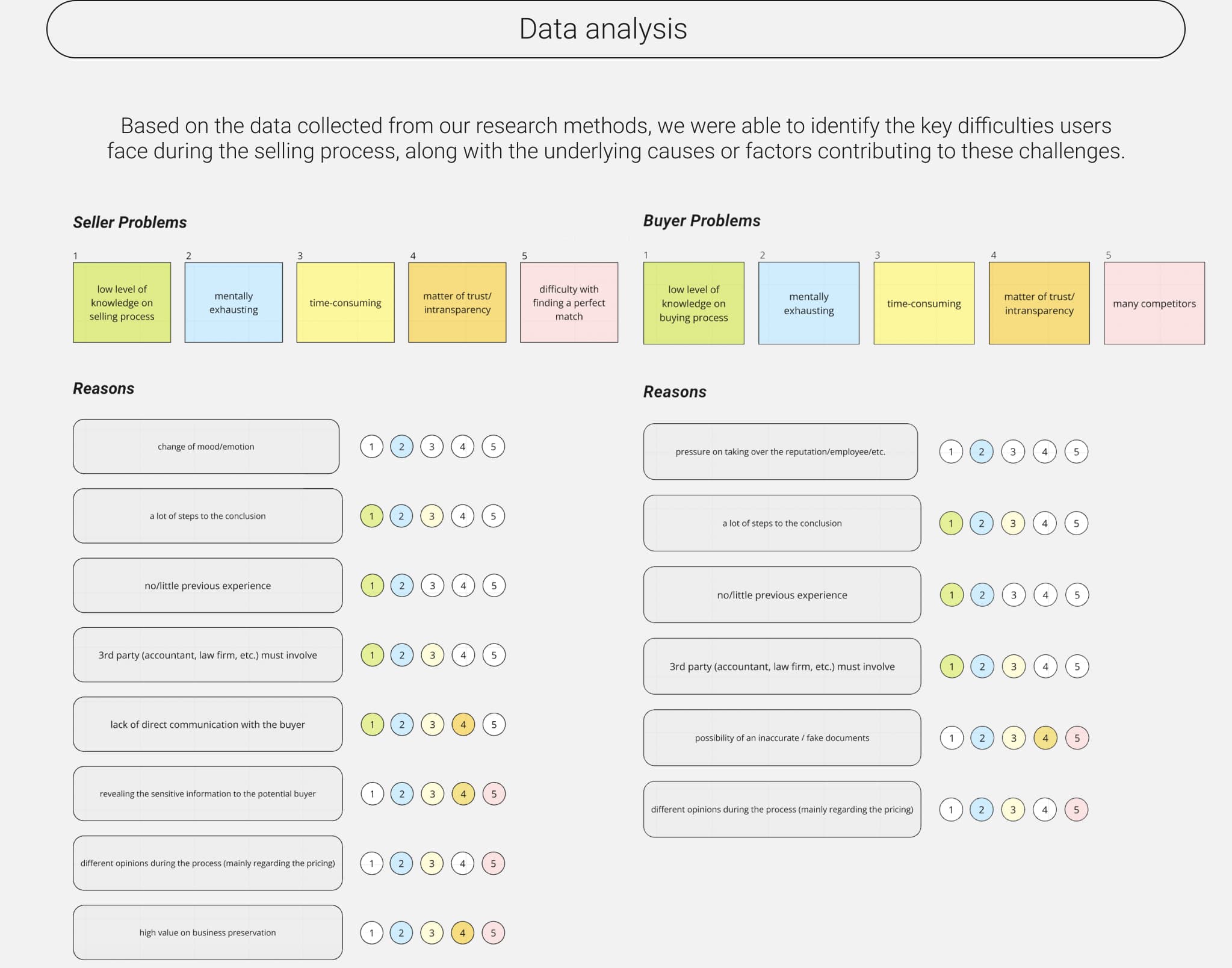Screen dimensions: 1232x968
Task: Click the 'possibility of an inaccurate / fake documents' box
Action: pyautogui.click(x=782, y=738)
